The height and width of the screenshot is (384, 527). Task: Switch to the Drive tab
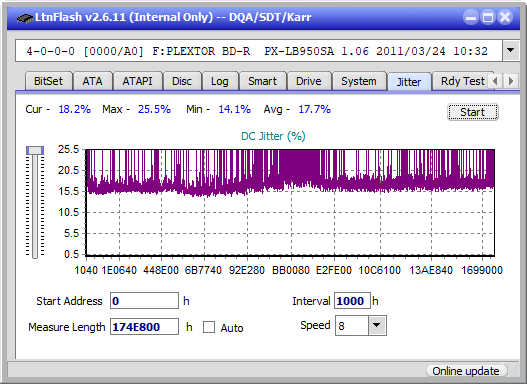(x=309, y=81)
